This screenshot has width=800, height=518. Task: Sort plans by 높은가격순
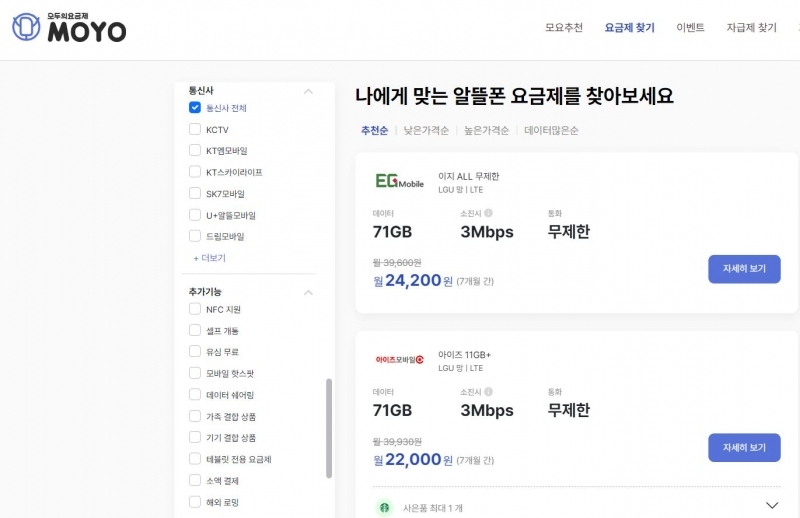pyautogui.click(x=486, y=131)
